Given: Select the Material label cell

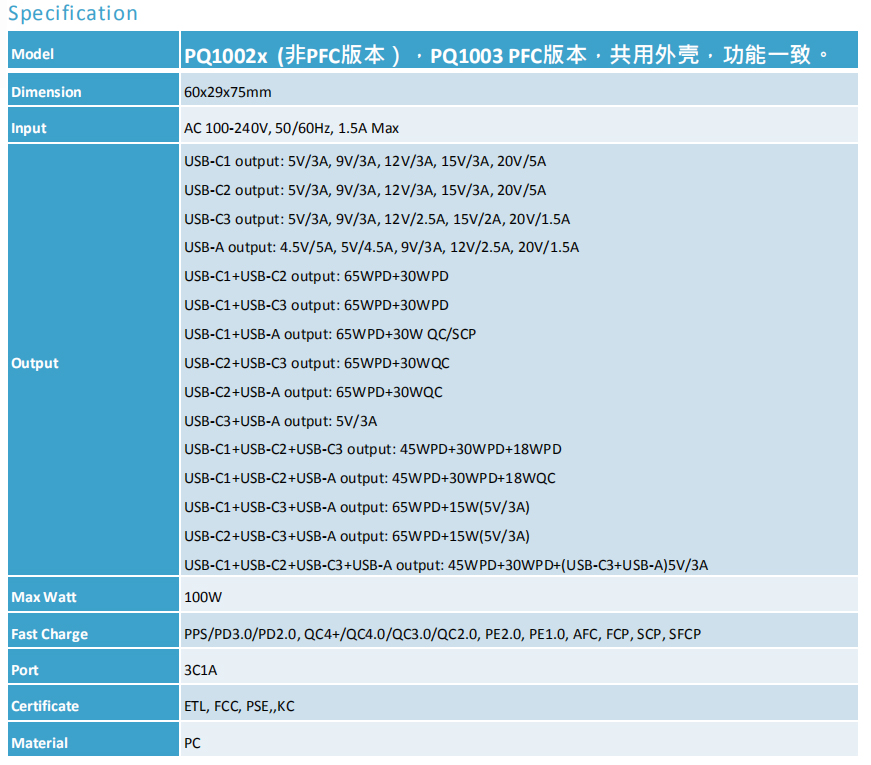Looking at the screenshot, I should coord(93,739).
